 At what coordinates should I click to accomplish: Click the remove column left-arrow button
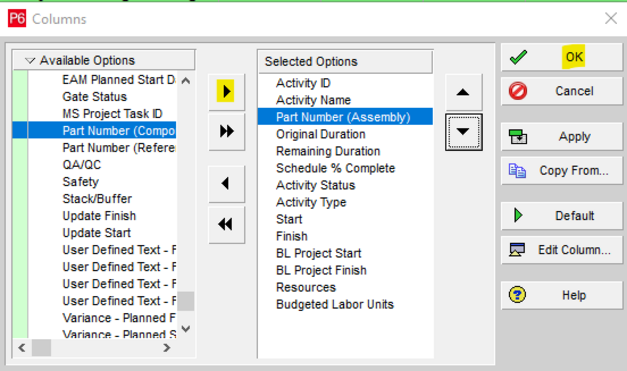click(x=226, y=184)
